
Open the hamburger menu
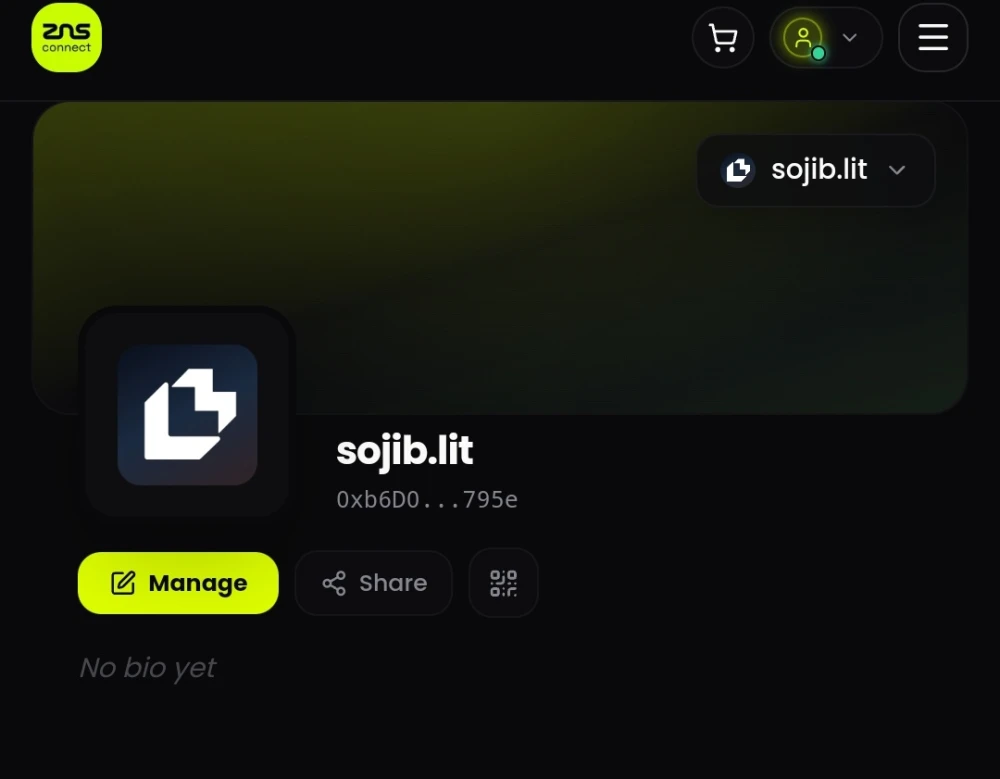(932, 37)
